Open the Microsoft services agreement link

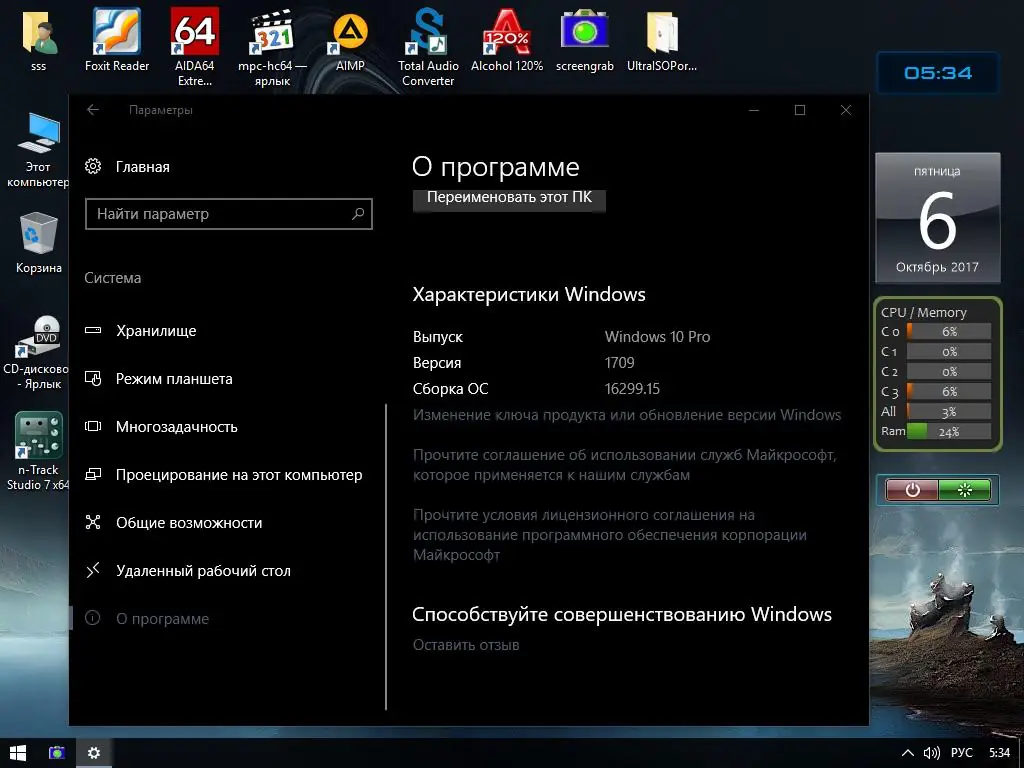(x=624, y=464)
